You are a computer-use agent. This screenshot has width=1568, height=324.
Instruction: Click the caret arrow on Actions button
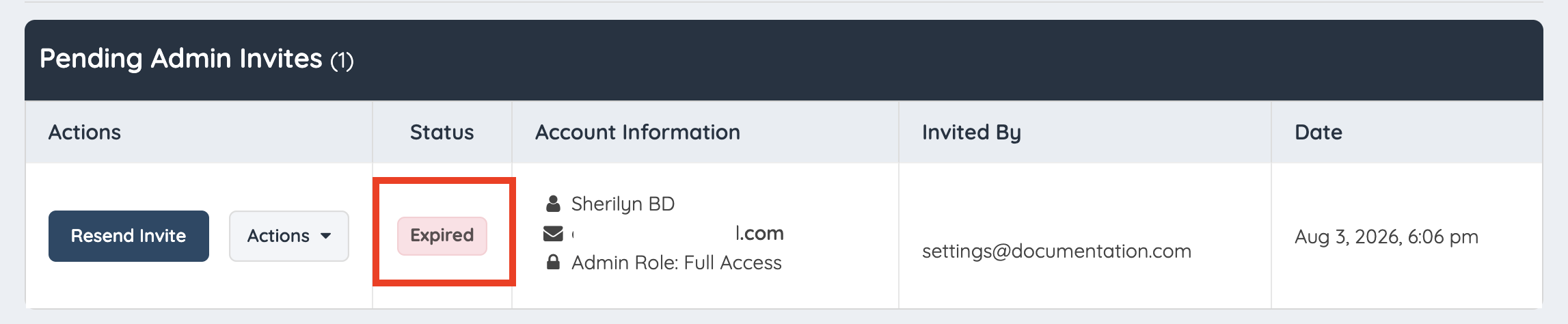[326, 236]
